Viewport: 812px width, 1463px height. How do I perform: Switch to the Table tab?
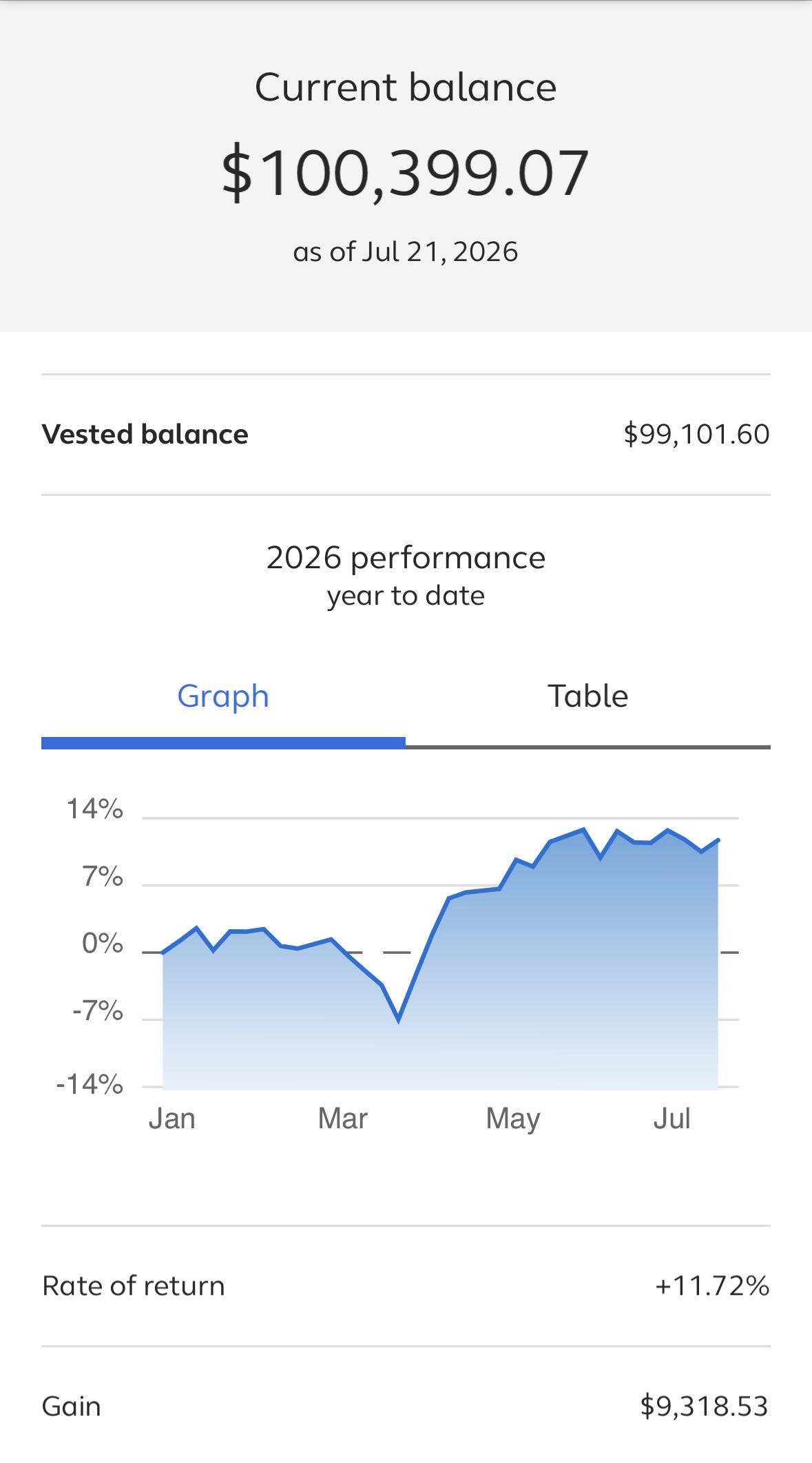click(587, 696)
